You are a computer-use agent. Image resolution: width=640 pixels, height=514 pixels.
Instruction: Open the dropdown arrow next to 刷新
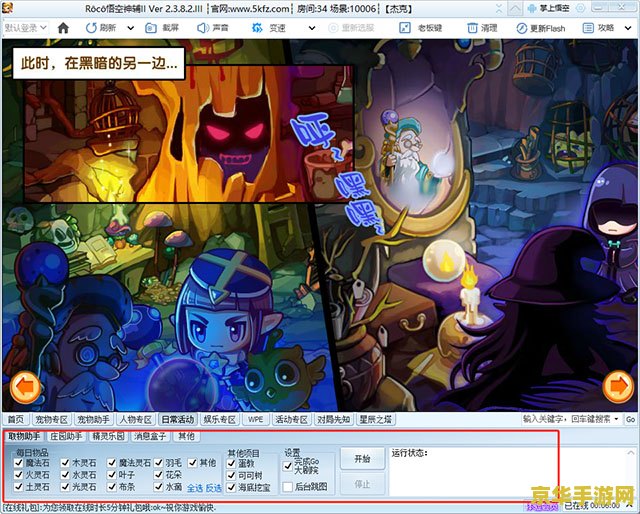point(131,28)
